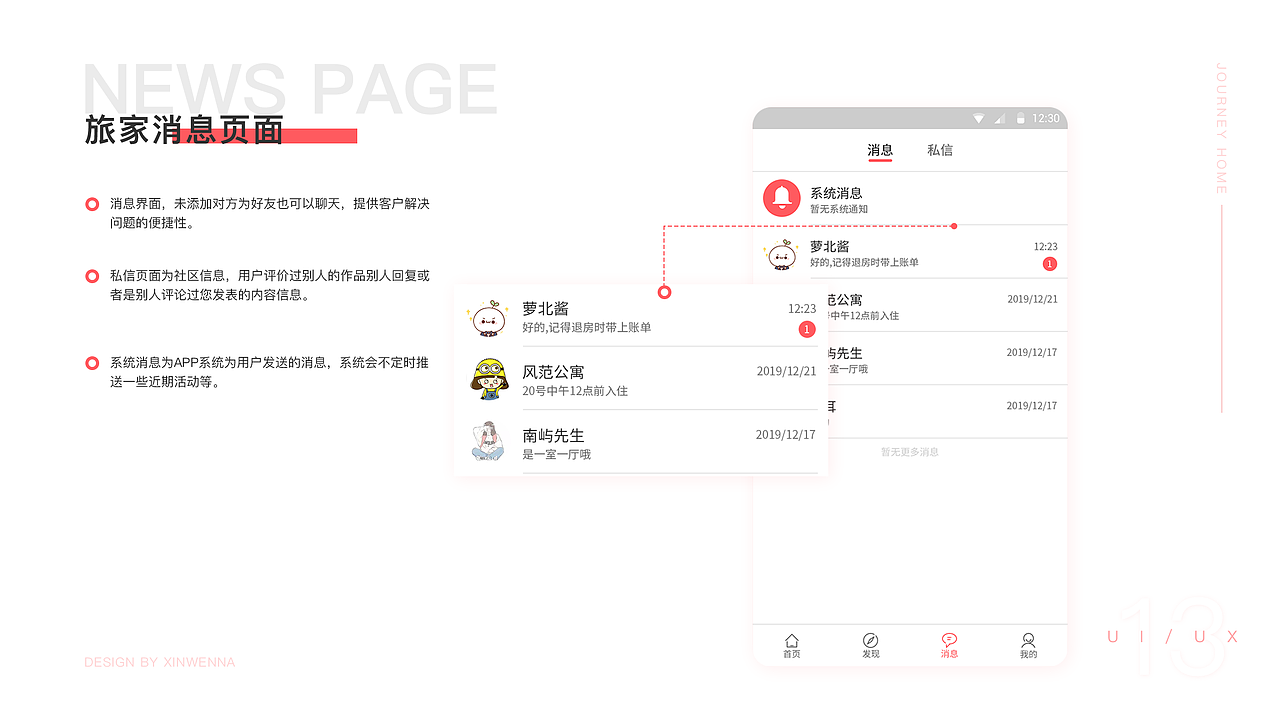Tap the 消息 chat bubble icon in bottom bar
Image resolution: width=1280 pixels, height=720 pixels.
point(949,640)
